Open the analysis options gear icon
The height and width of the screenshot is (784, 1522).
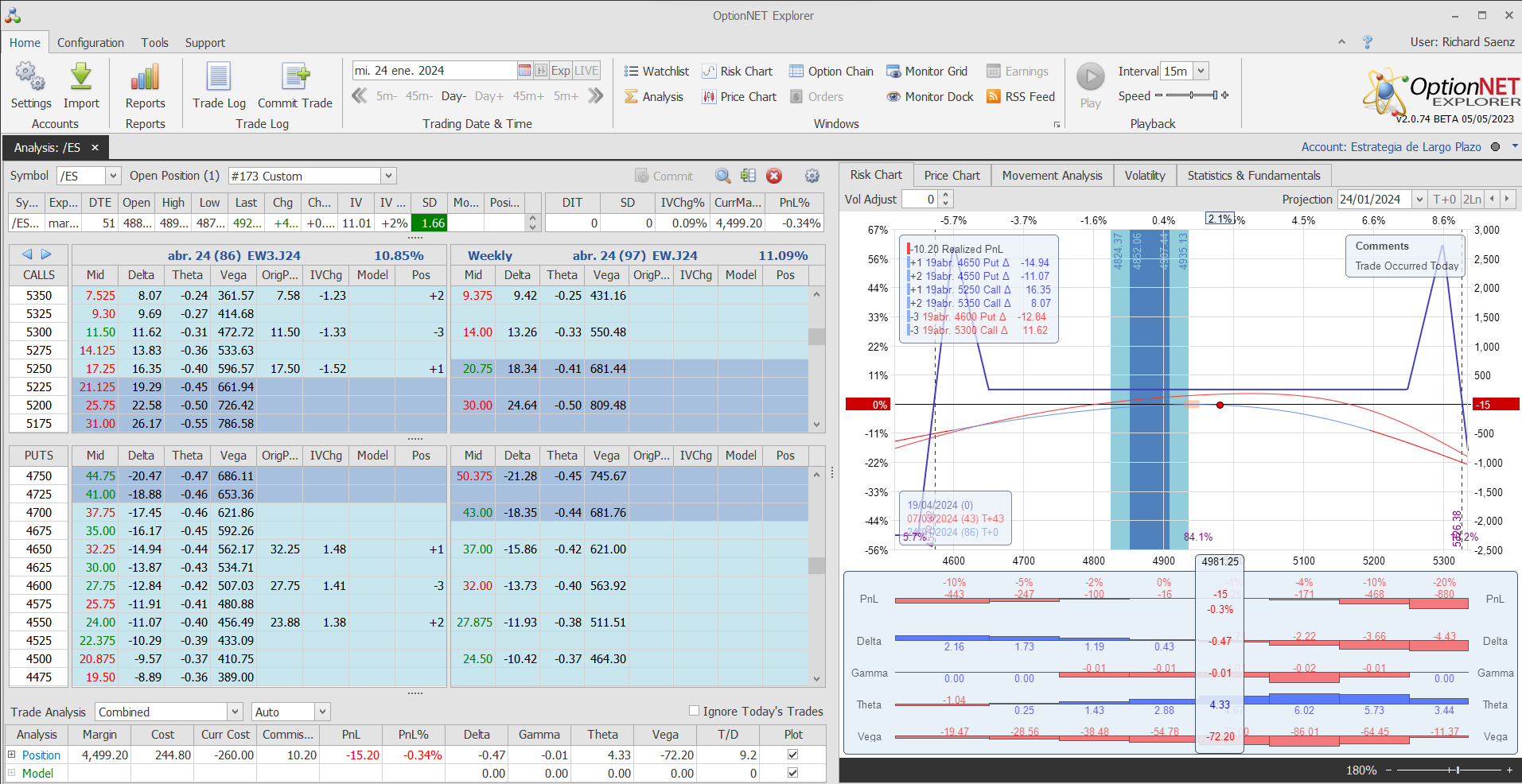click(x=812, y=176)
